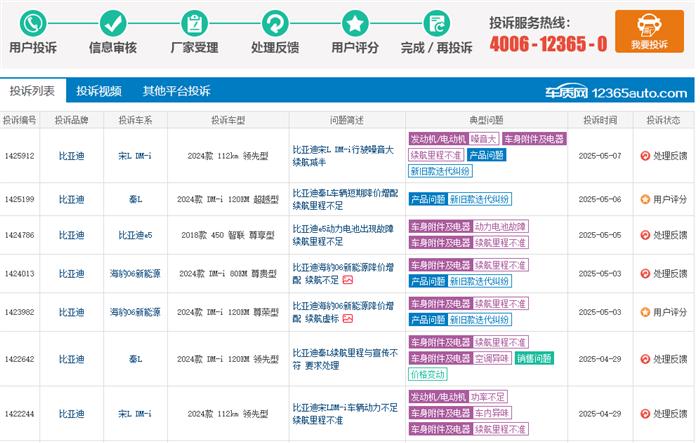Click the 车内异味 tag in row 1422244
The width and height of the screenshot is (700, 443).
pyautogui.click(x=492, y=413)
